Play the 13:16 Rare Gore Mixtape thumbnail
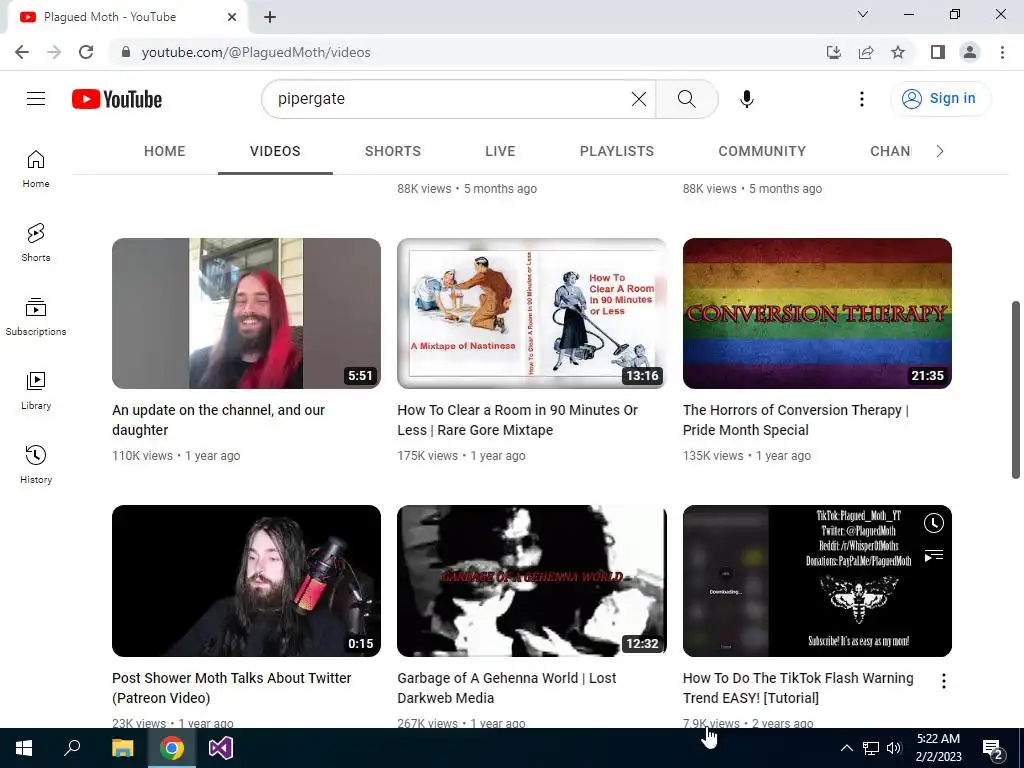Image resolution: width=1024 pixels, height=768 pixels. click(532, 313)
